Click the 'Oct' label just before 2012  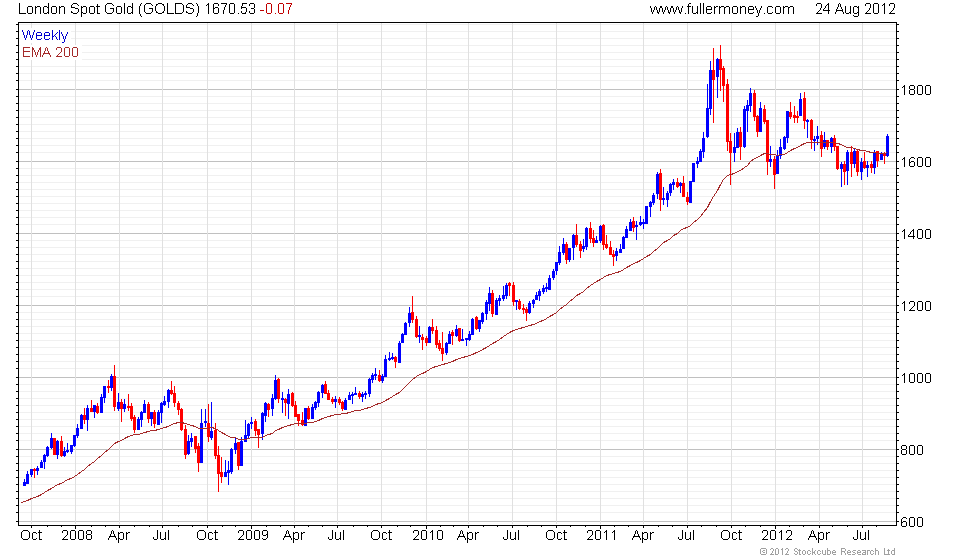(731, 536)
